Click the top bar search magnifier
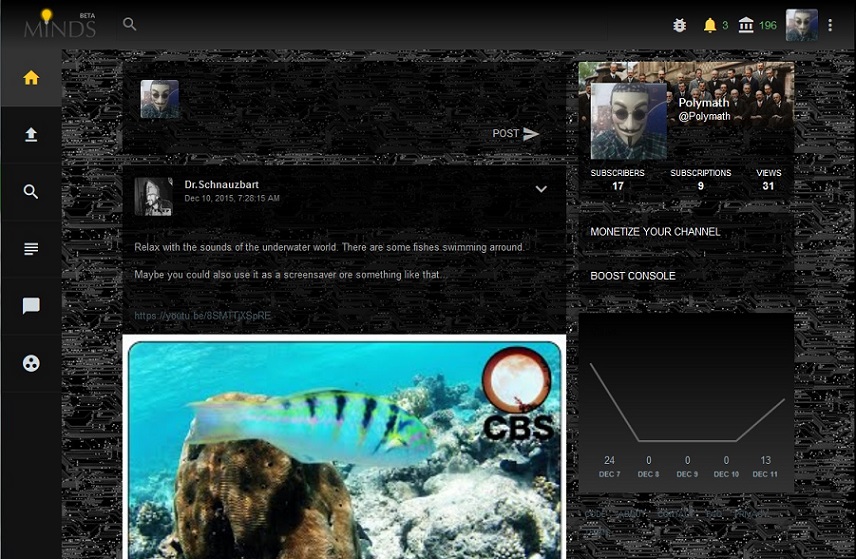856x559 pixels. [129, 24]
